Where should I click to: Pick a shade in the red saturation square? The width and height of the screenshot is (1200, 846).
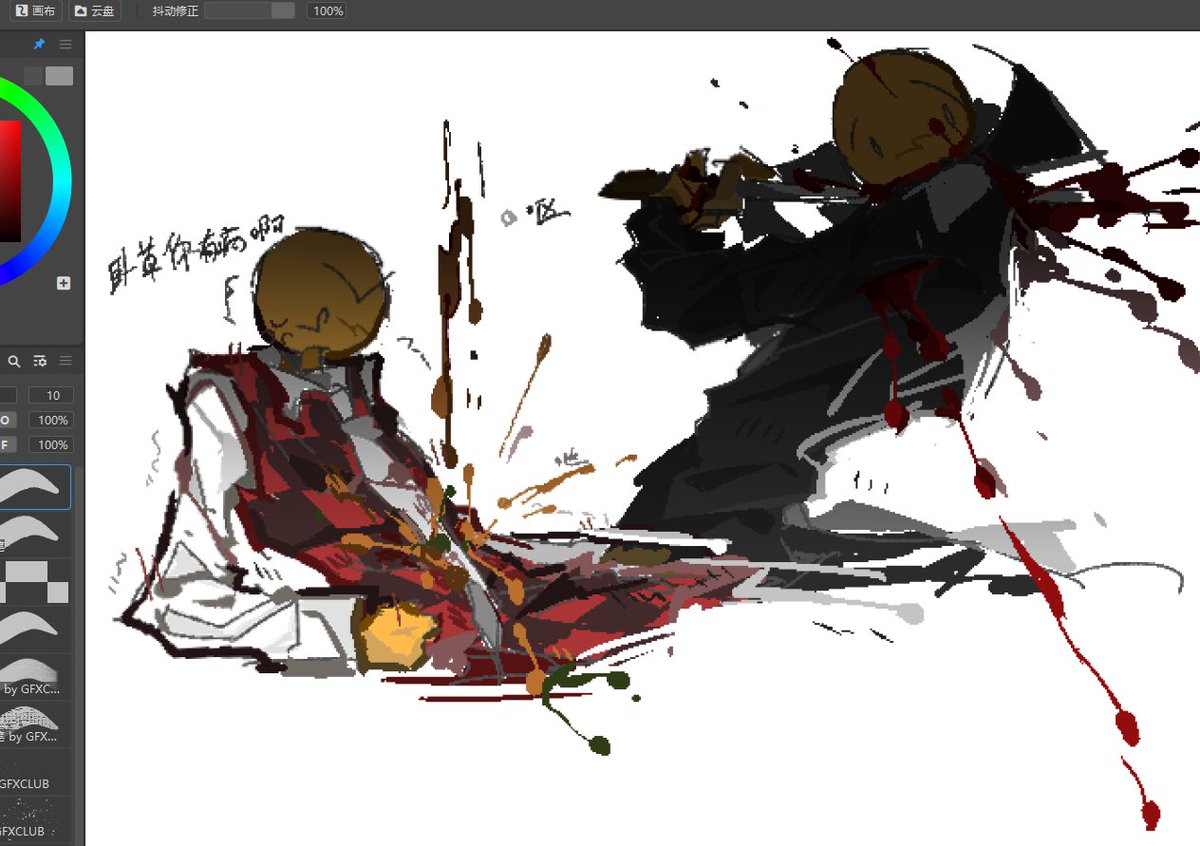(x=10, y=181)
